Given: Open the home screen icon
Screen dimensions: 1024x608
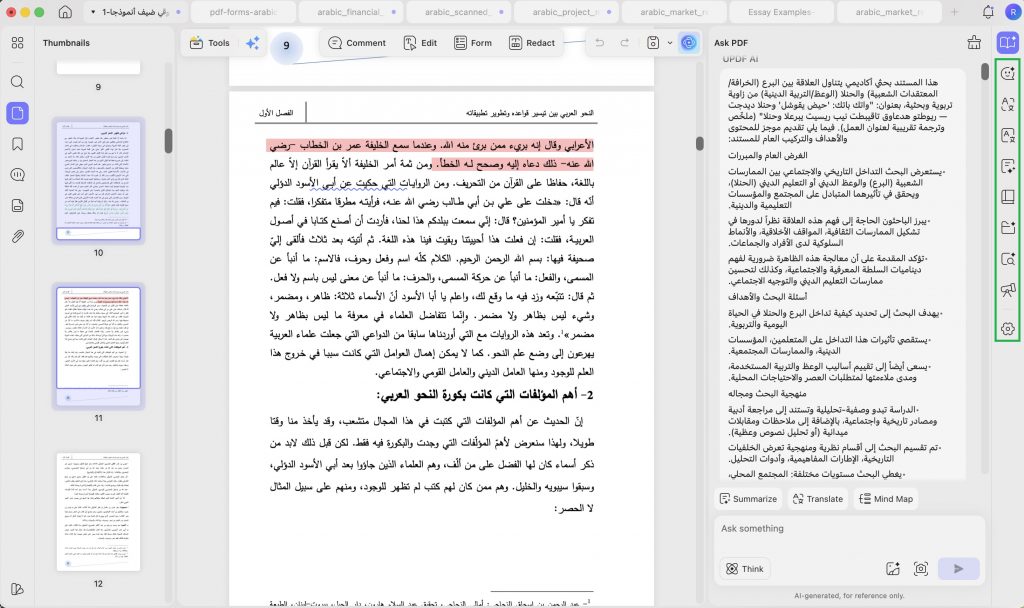Looking at the screenshot, I should 65,12.
